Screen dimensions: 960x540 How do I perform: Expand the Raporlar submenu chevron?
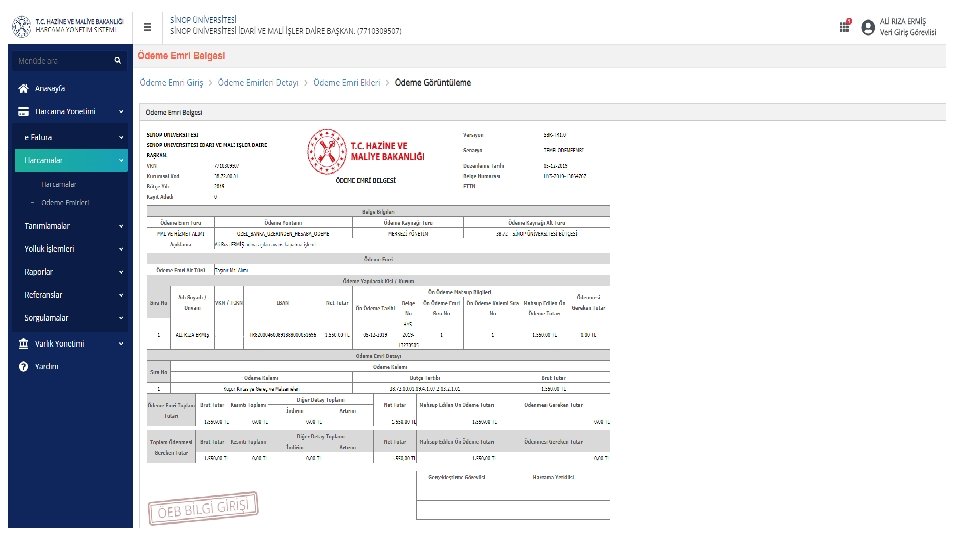pyautogui.click(x=121, y=272)
